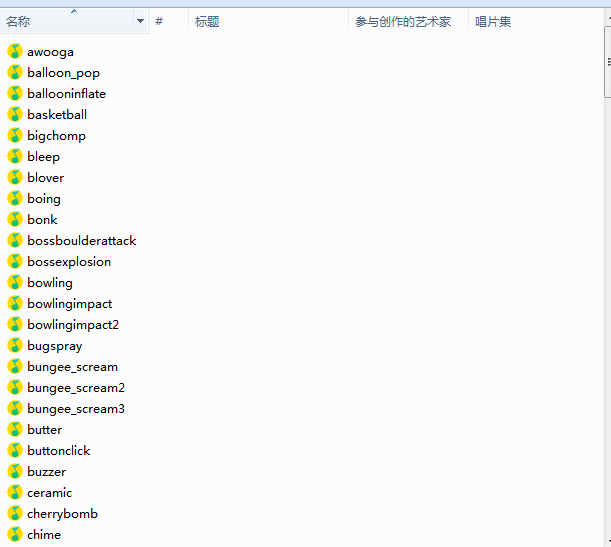Select the file name cherrybomb
The width and height of the screenshot is (611, 547).
pyautogui.click(x=62, y=515)
